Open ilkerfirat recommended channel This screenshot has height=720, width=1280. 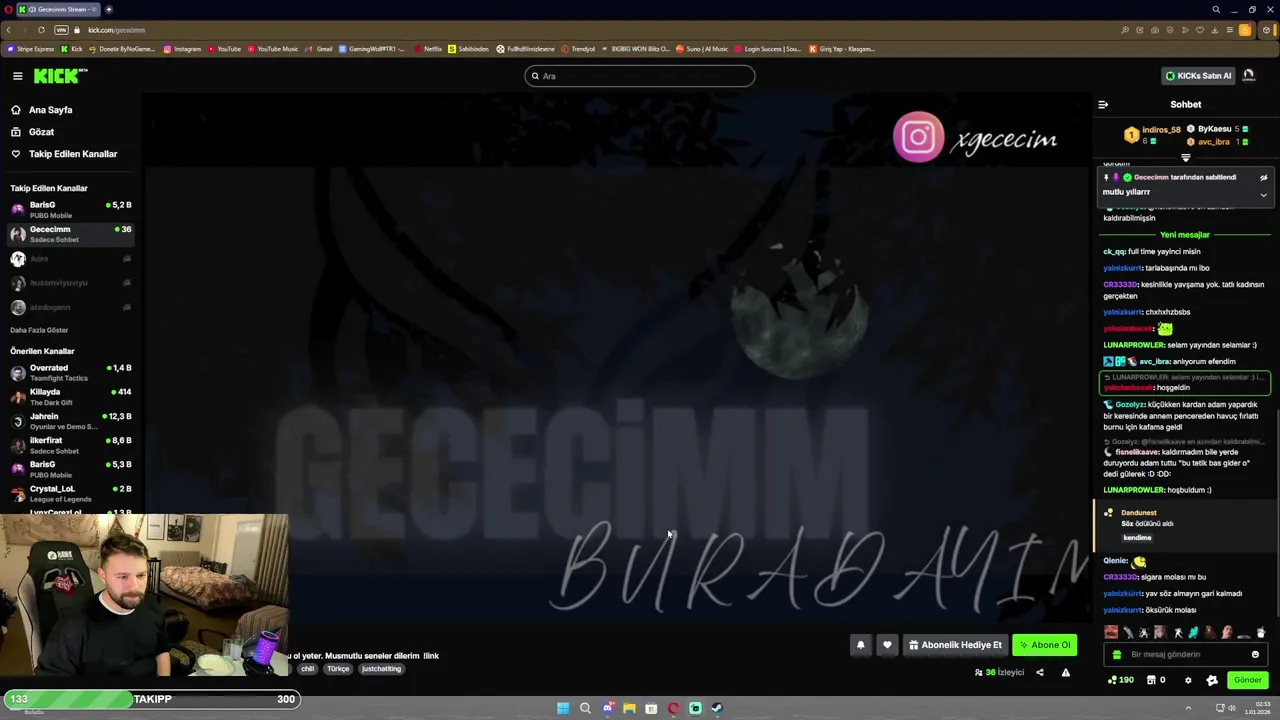[x=70, y=445]
